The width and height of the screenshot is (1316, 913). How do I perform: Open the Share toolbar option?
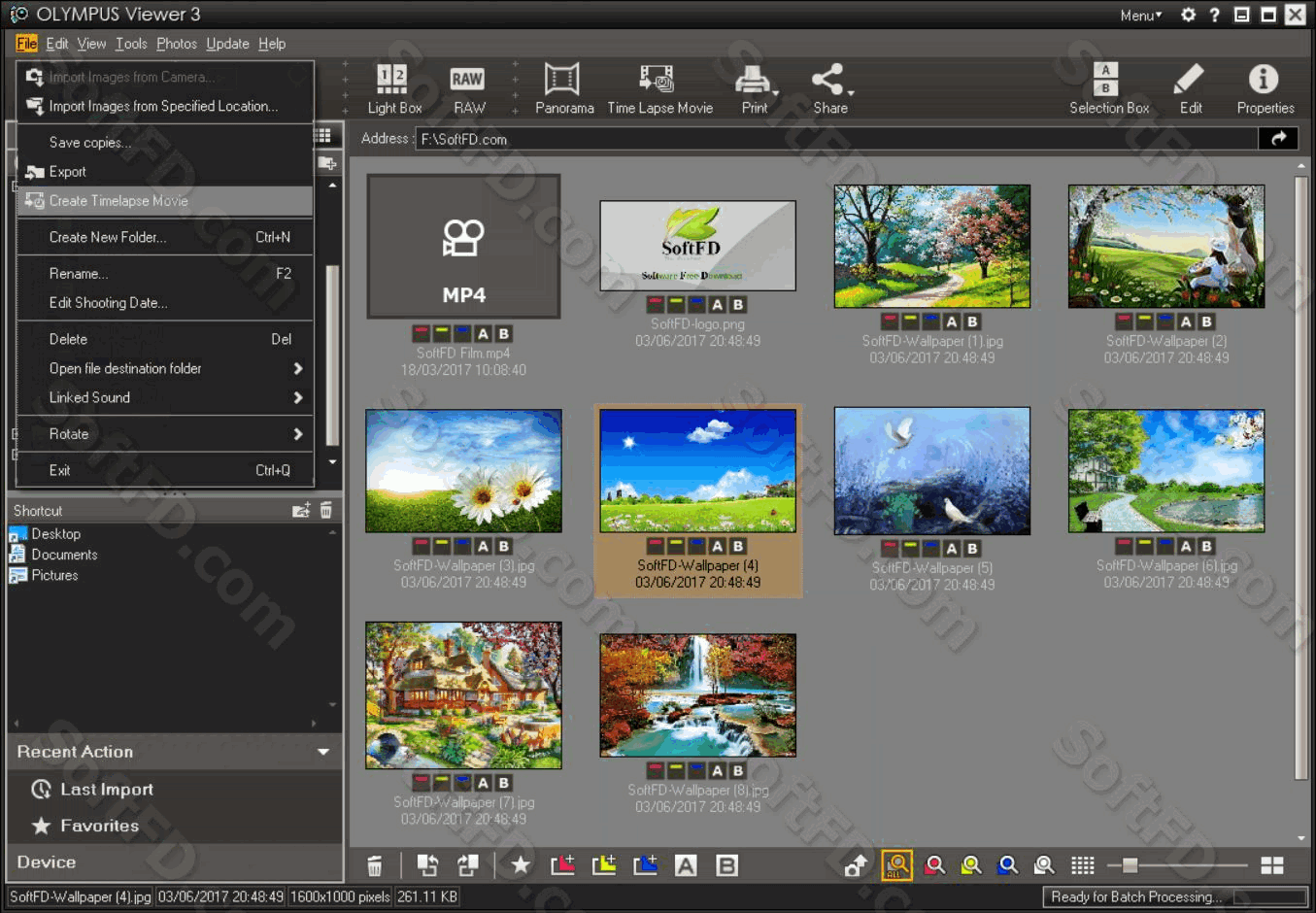(x=828, y=88)
